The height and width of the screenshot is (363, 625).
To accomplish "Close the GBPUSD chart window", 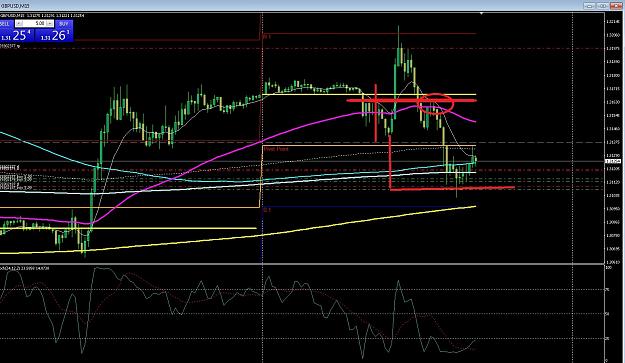I will tap(615, 6).
